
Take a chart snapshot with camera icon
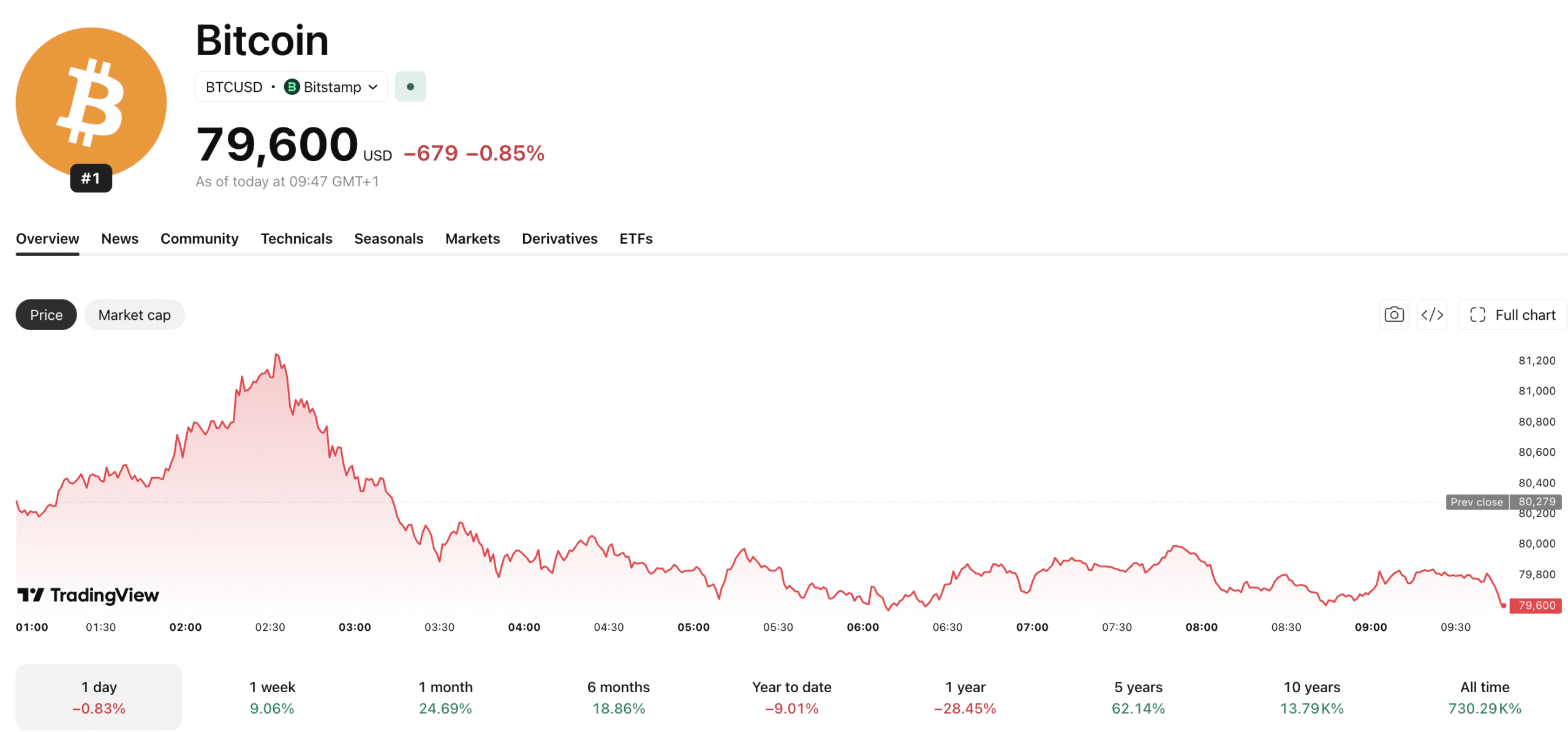[x=1394, y=315]
